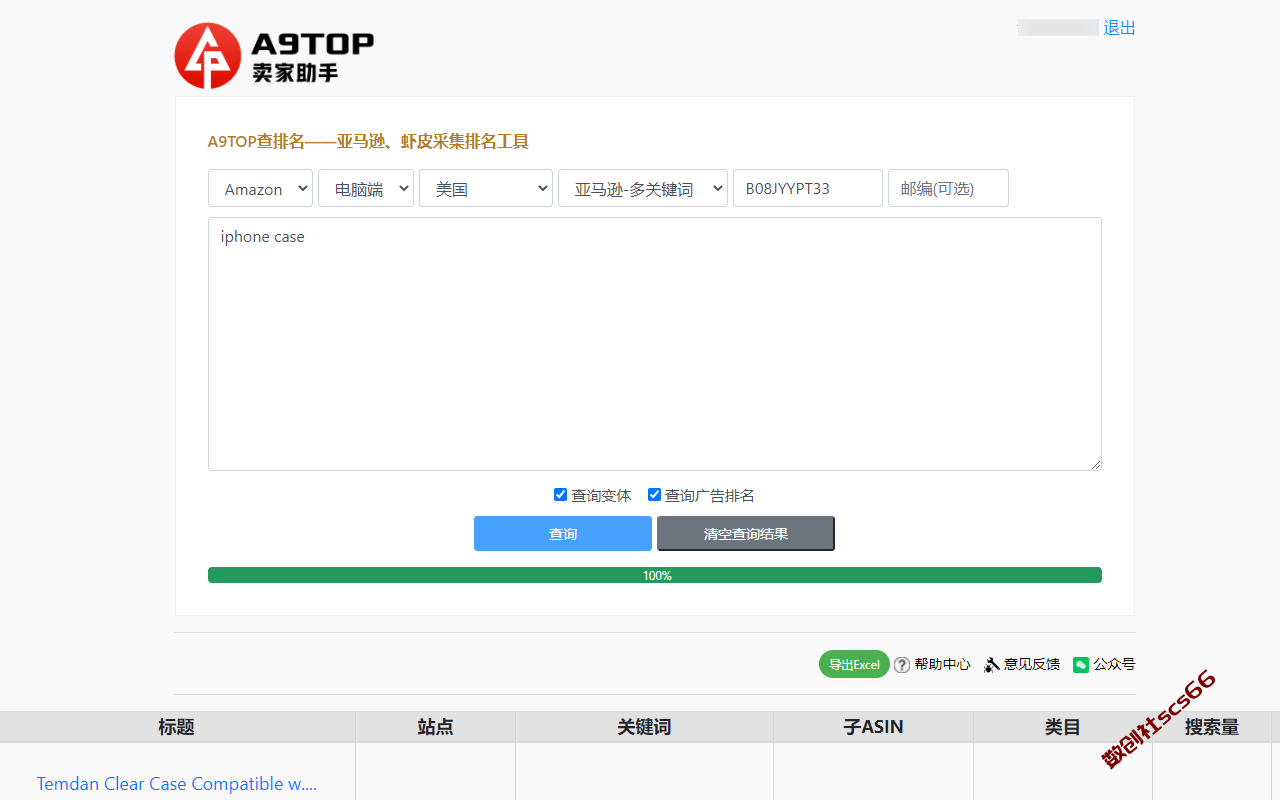Open the 电脑端 device dropdown
Image resolution: width=1280 pixels, height=800 pixels.
coord(366,188)
